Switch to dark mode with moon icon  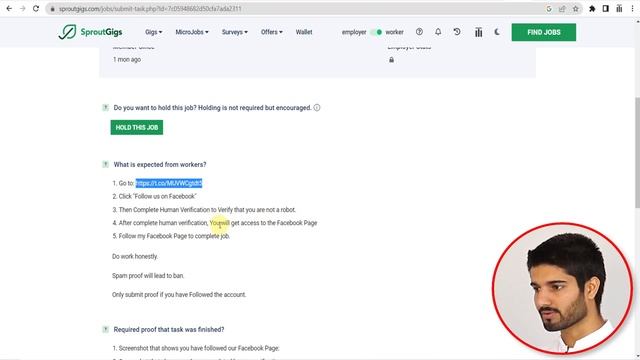click(x=497, y=32)
